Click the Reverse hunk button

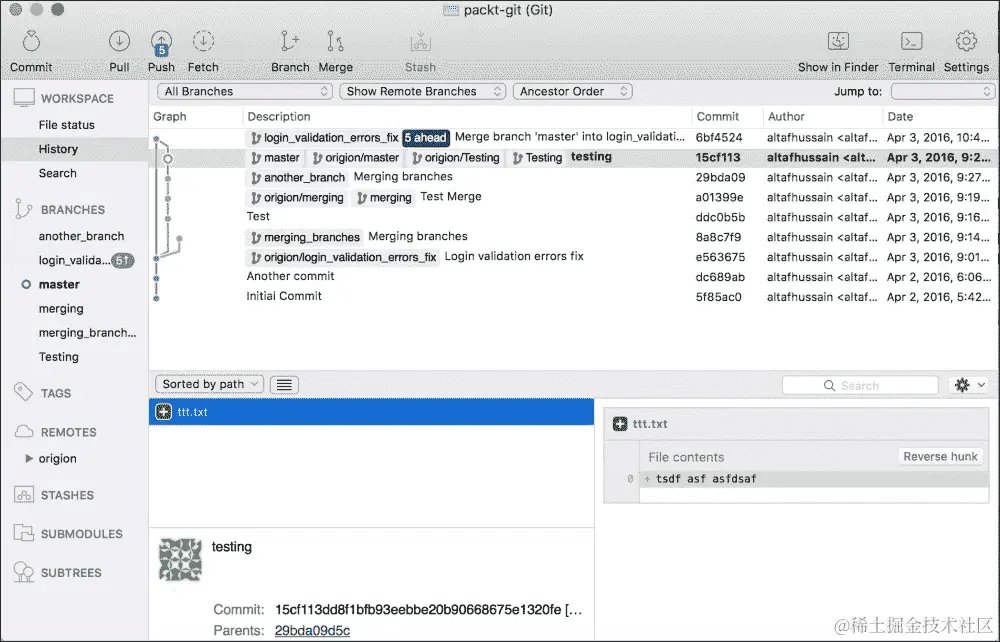coord(940,456)
